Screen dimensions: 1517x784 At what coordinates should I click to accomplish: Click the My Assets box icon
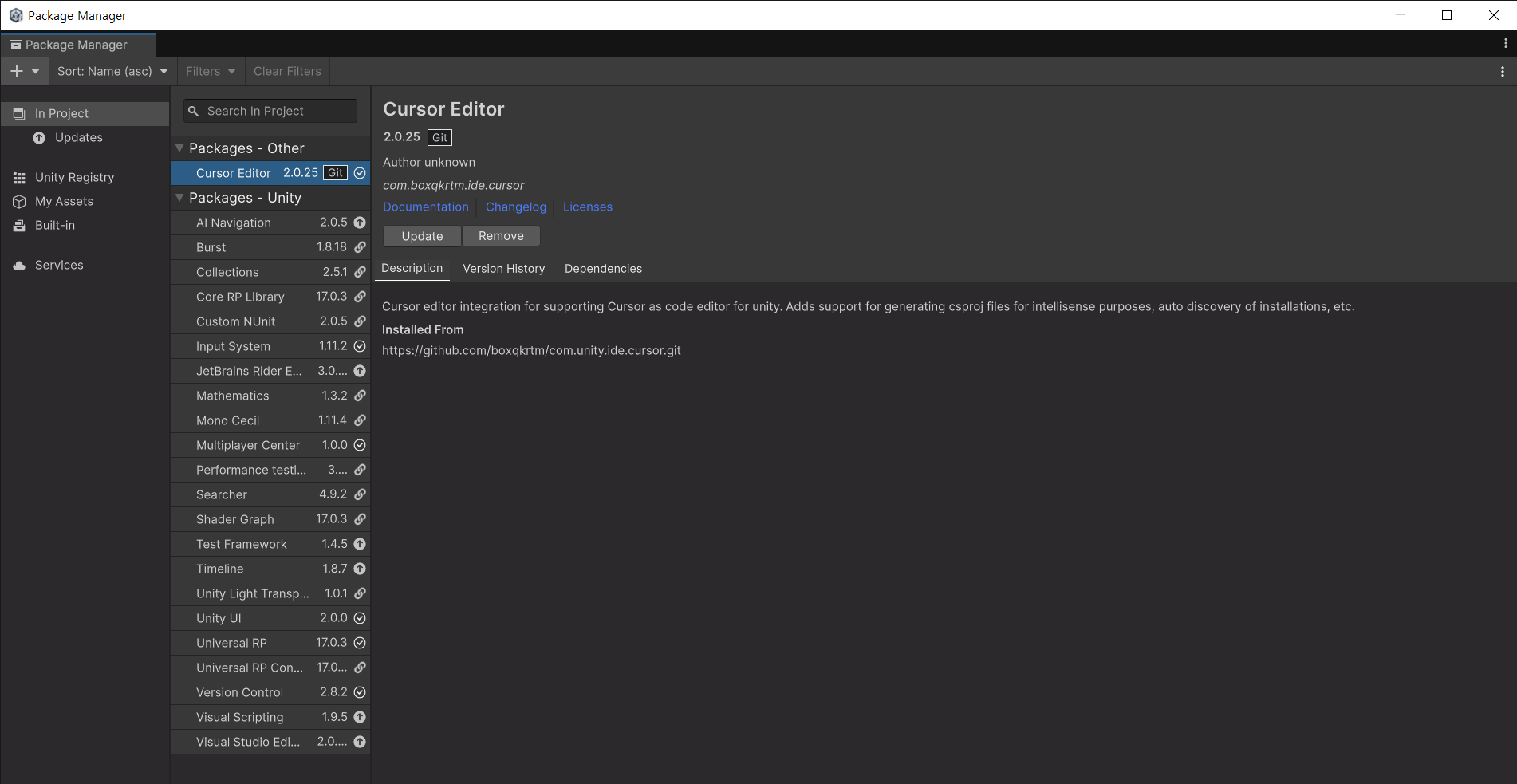point(19,202)
